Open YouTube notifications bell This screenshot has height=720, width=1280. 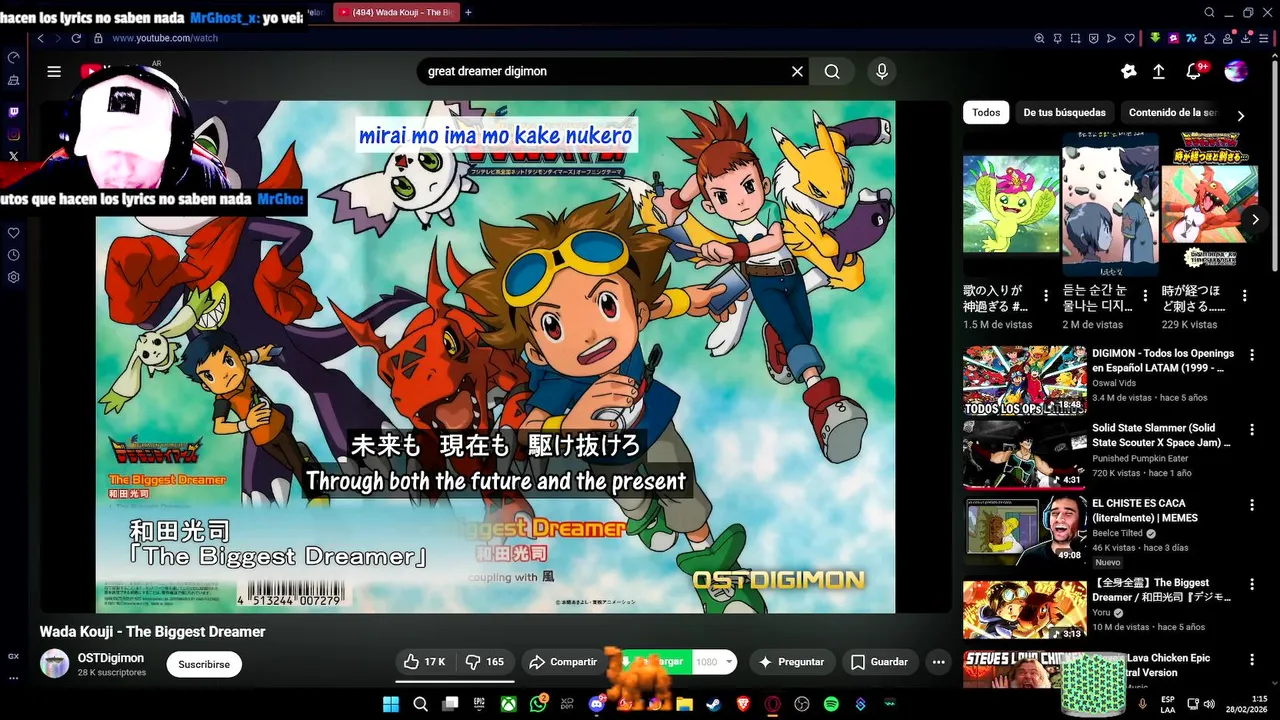[x=1194, y=71]
